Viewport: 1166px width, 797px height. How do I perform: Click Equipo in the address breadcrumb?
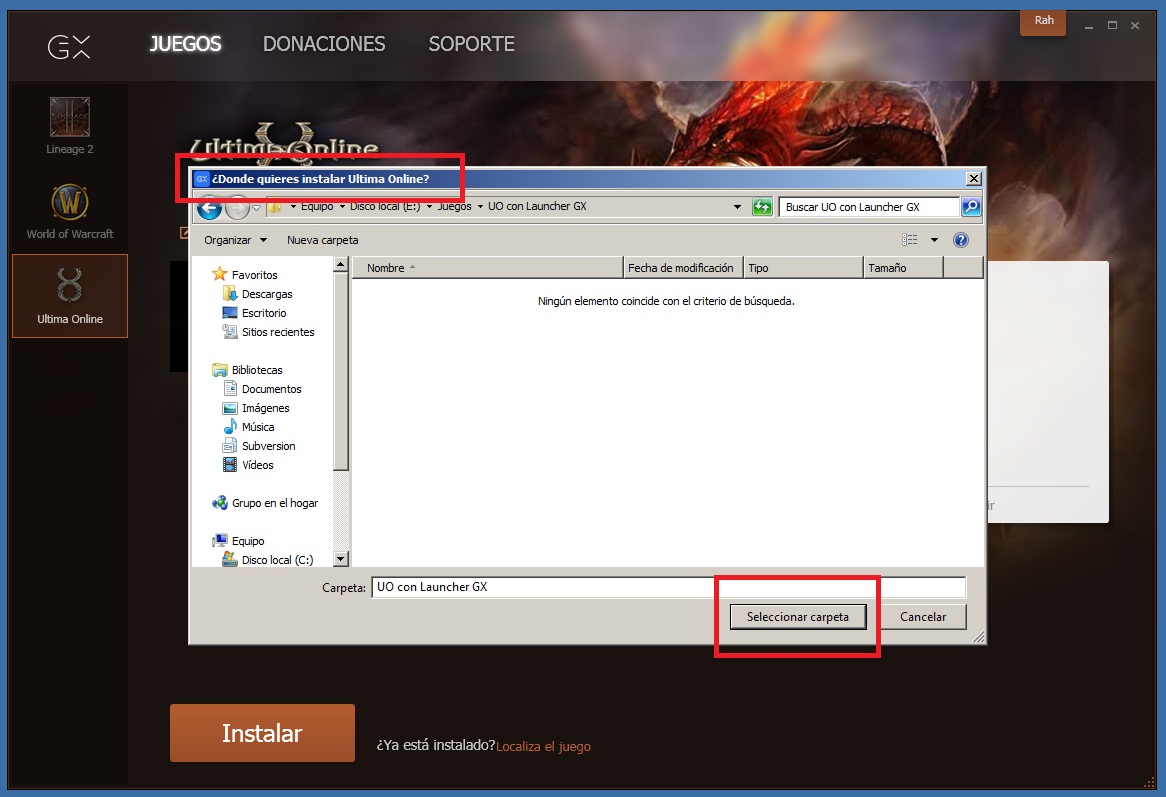click(x=317, y=207)
